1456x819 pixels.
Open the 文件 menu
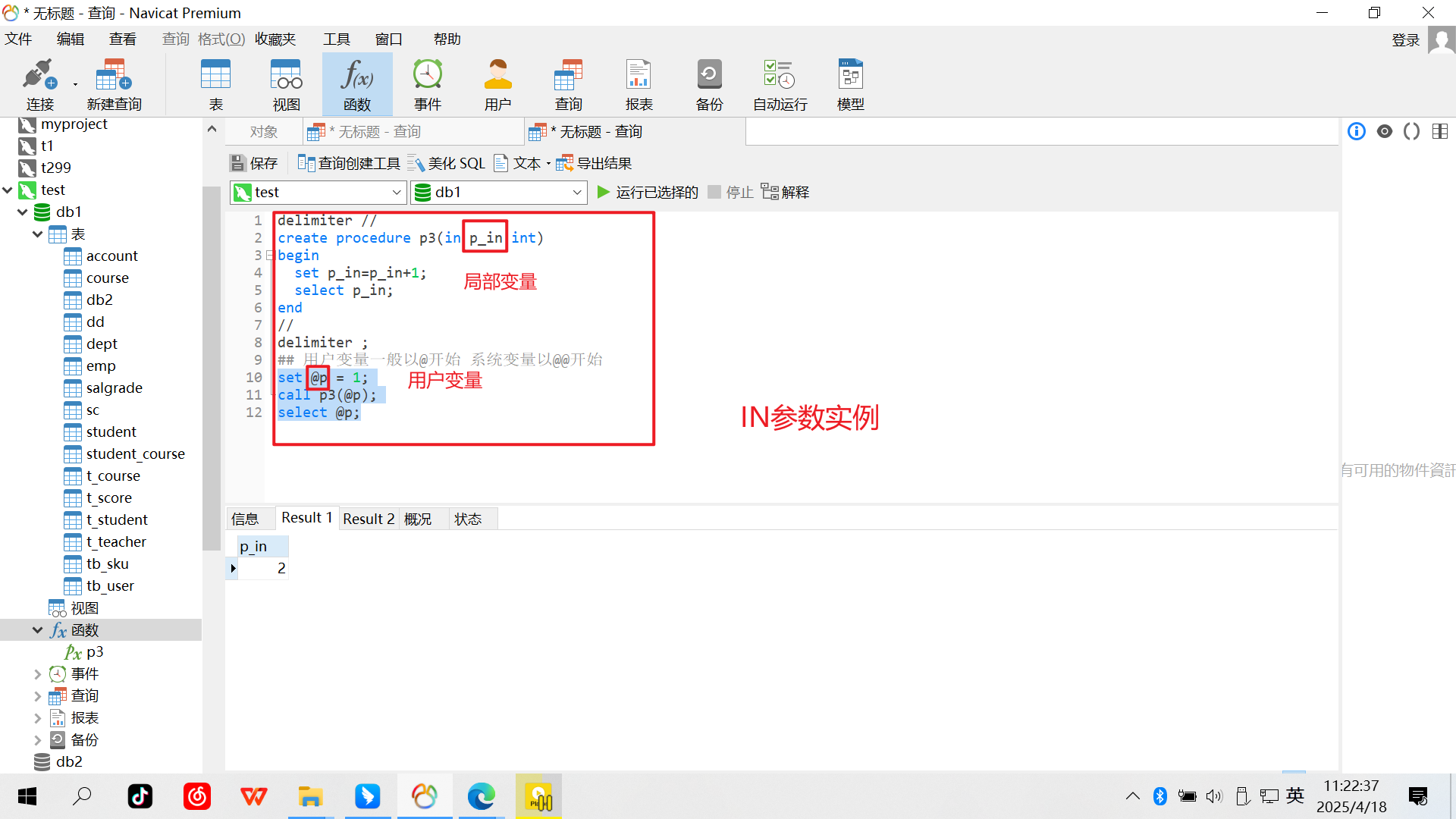click(18, 39)
